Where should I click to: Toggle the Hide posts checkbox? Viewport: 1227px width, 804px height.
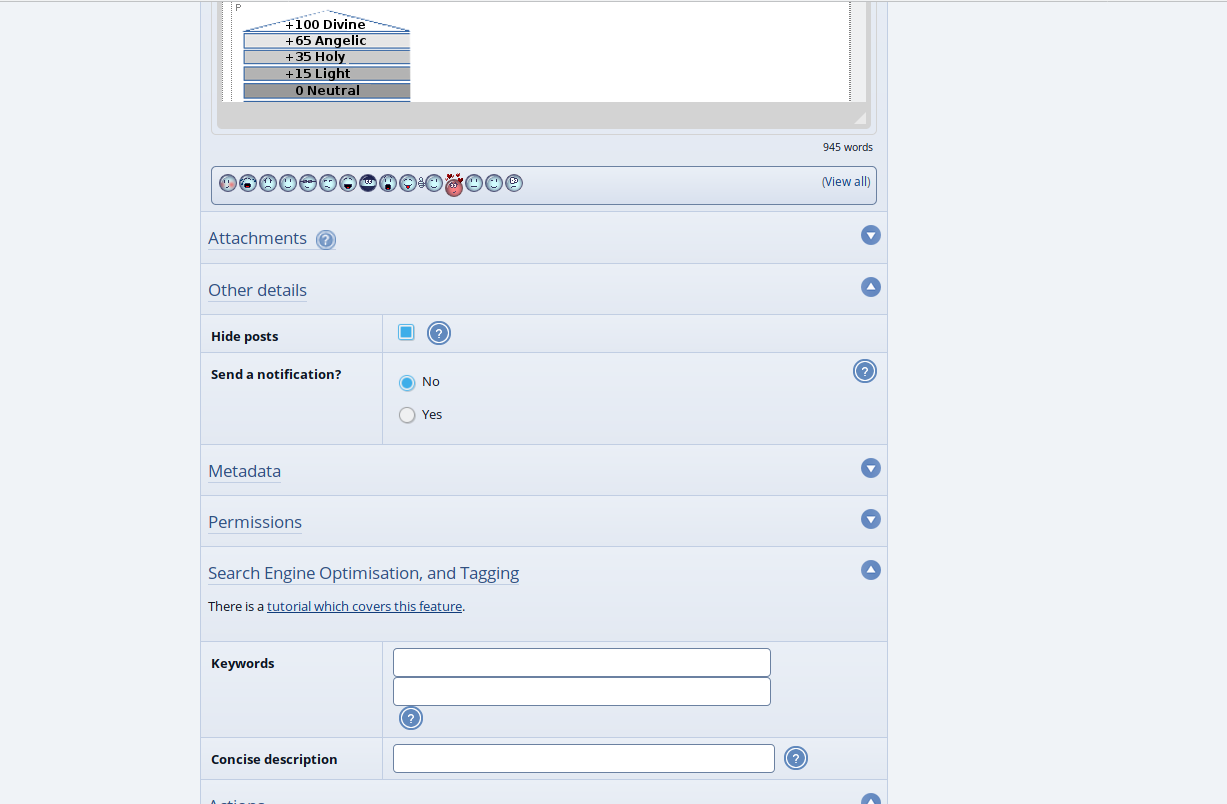click(x=406, y=332)
